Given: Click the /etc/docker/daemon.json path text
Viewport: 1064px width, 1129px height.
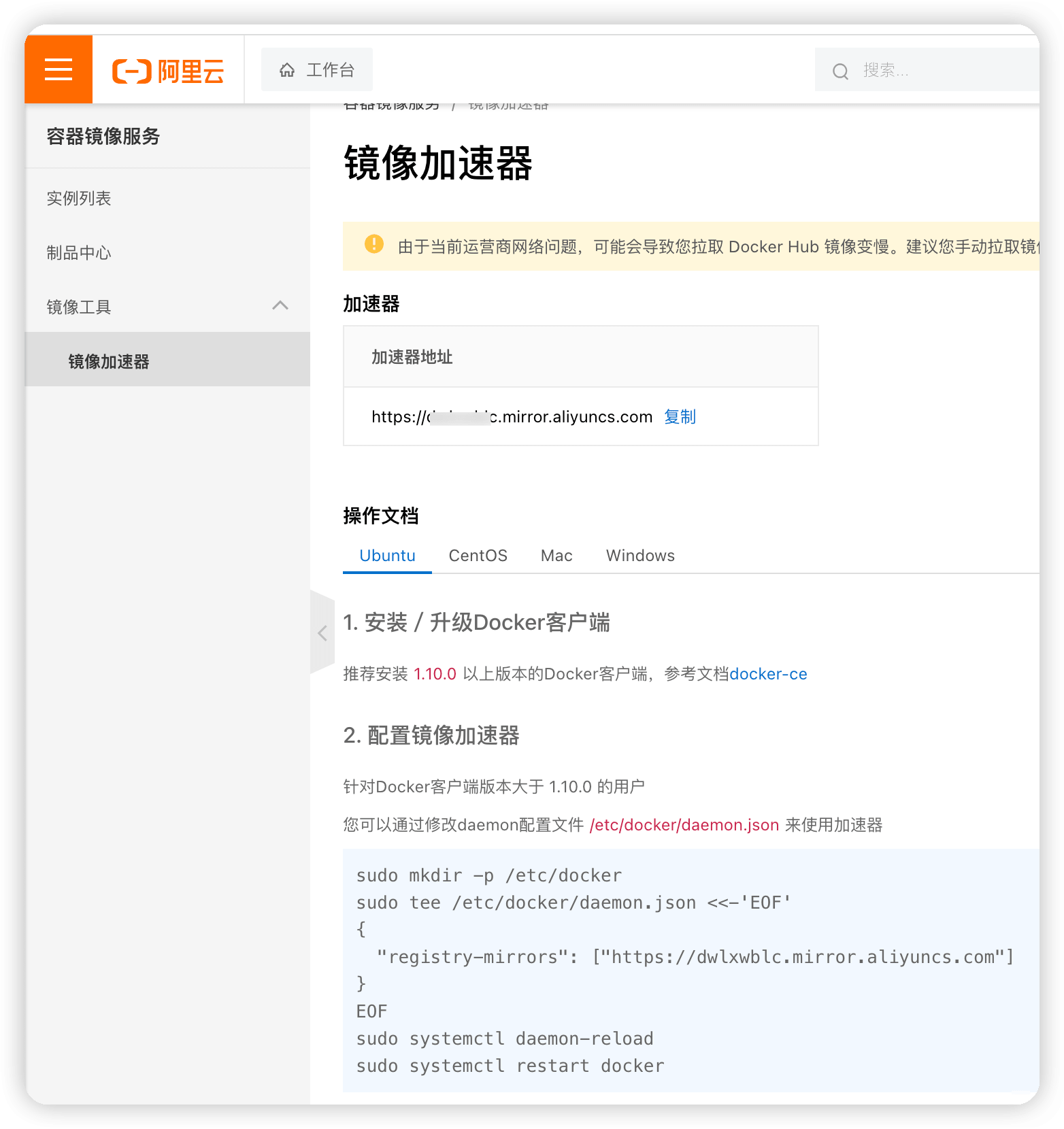Looking at the screenshot, I should point(684,825).
